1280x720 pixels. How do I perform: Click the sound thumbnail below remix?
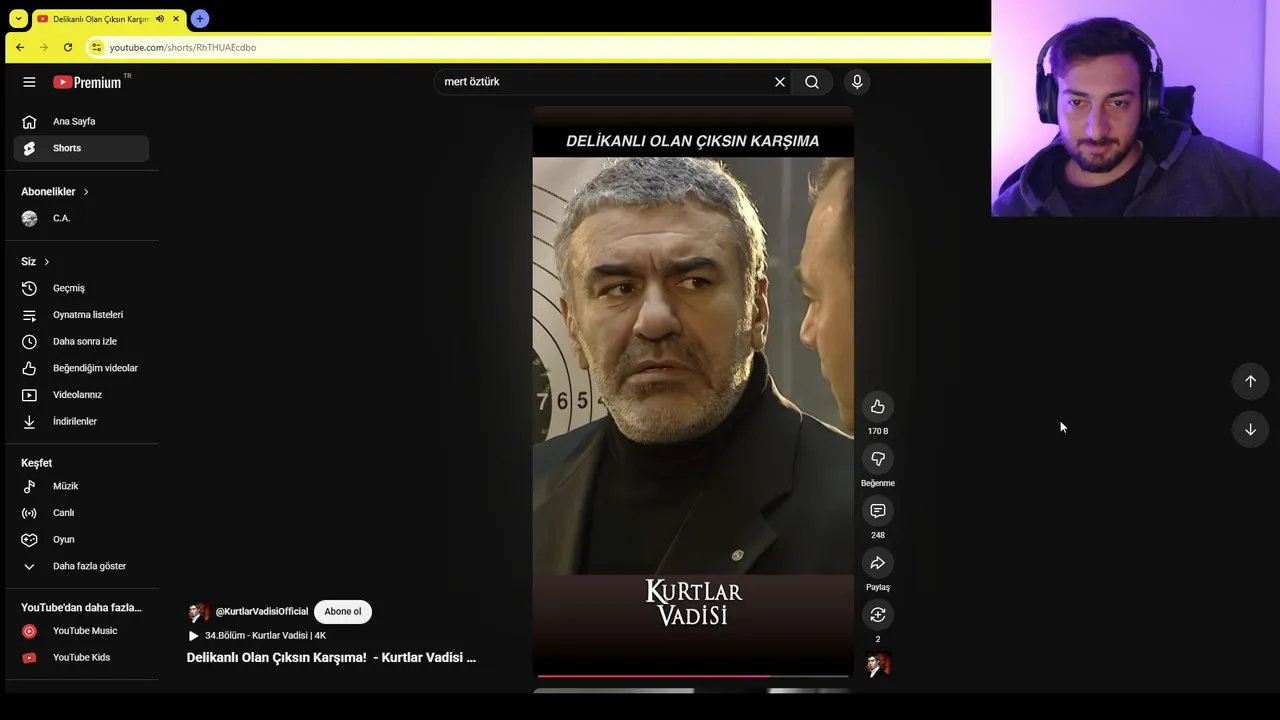pos(878,665)
